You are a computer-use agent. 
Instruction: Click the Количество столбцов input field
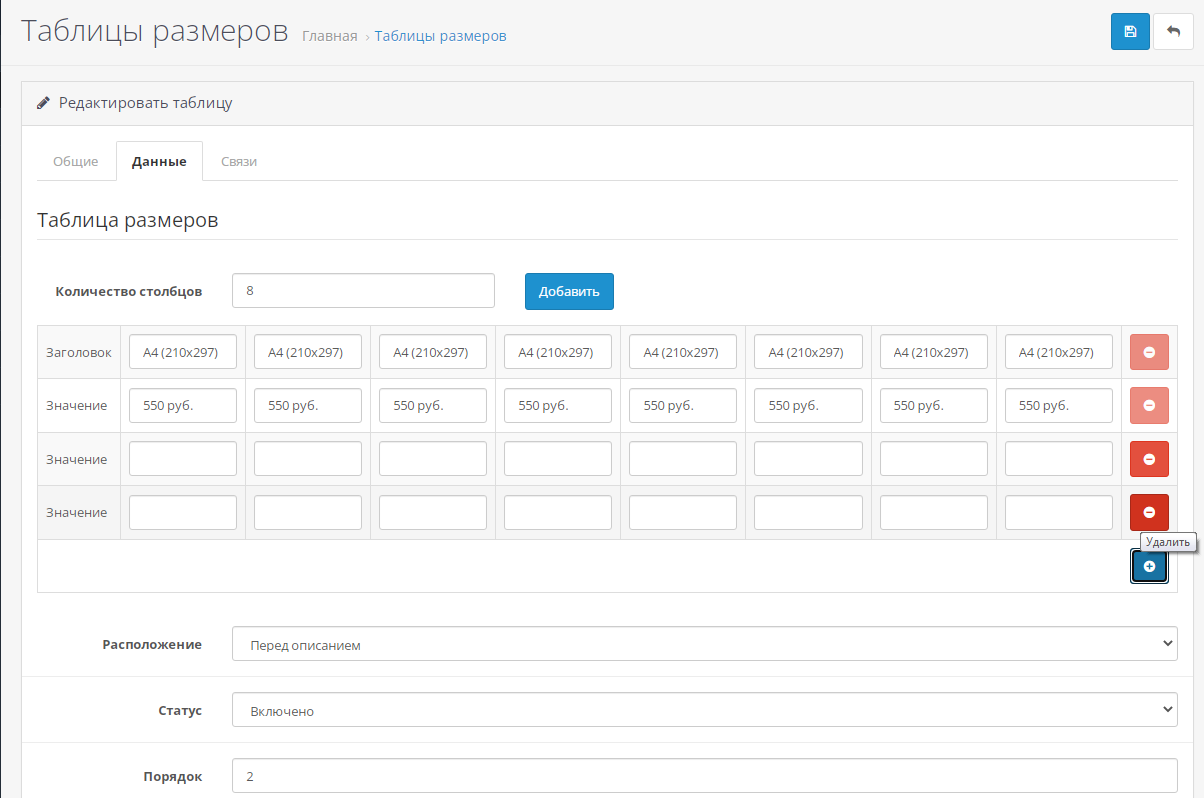(363, 291)
